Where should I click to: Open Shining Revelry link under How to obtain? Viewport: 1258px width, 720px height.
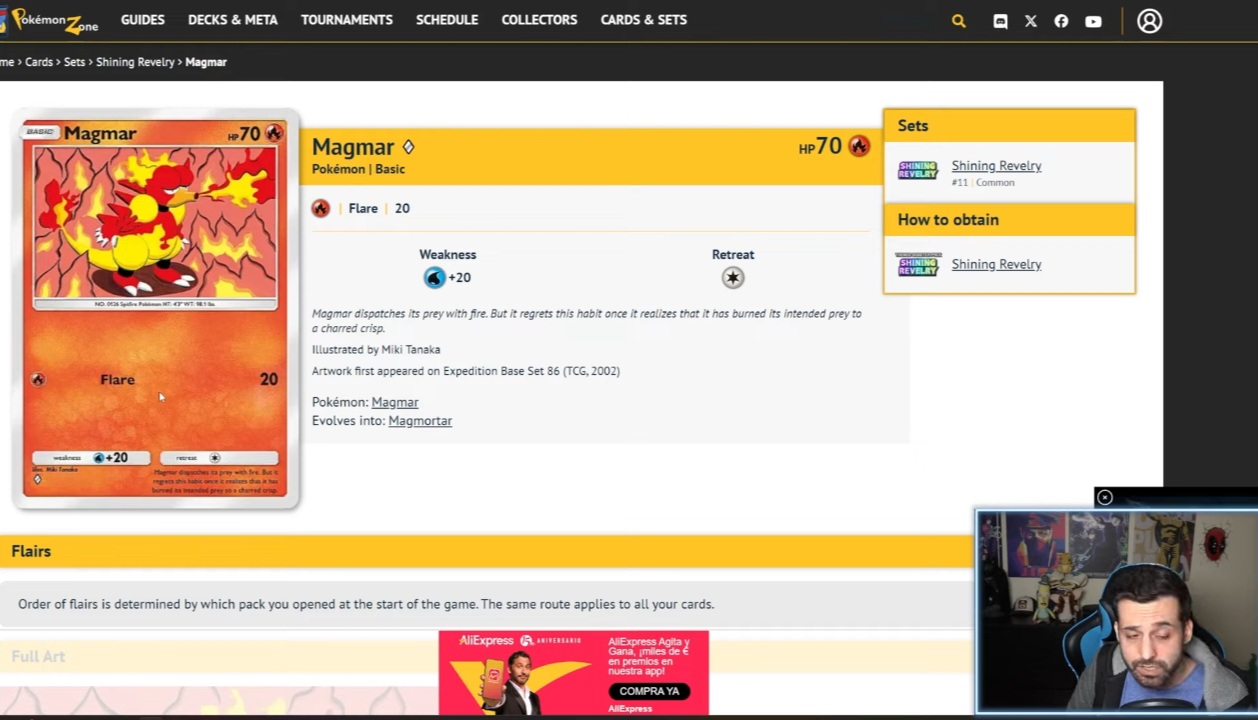tap(996, 264)
